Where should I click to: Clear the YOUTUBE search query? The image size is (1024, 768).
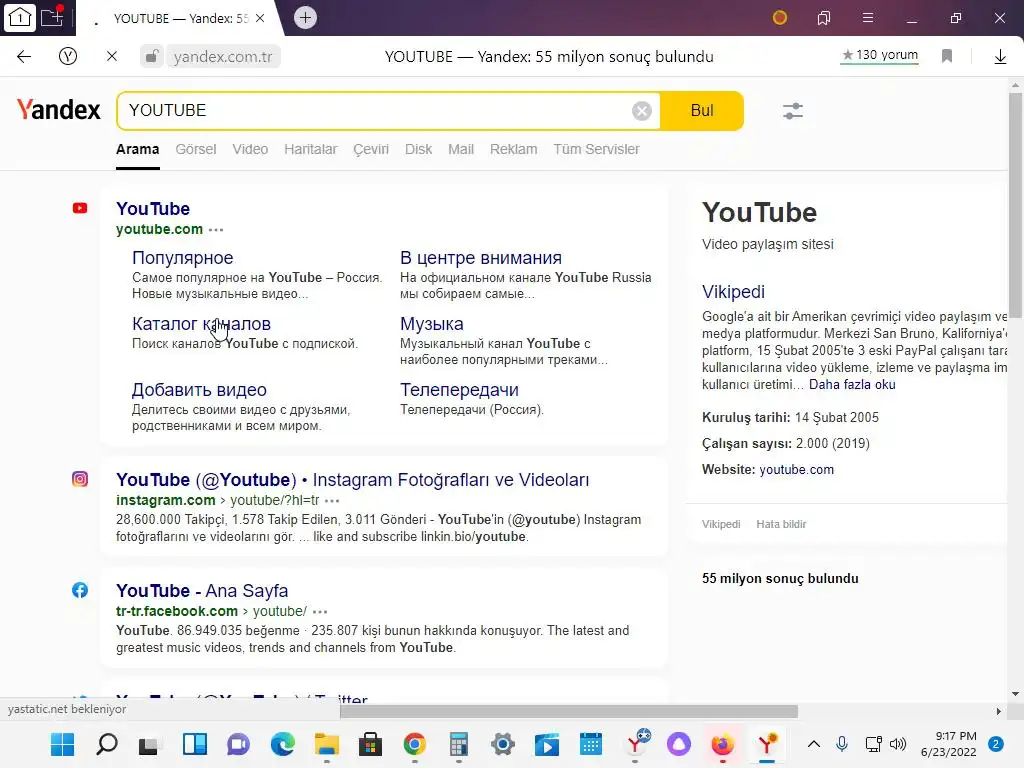click(x=642, y=111)
